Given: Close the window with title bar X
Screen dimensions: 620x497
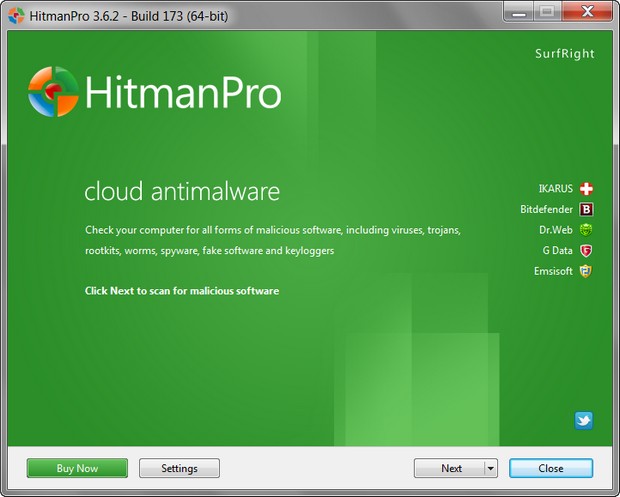Looking at the screenshot, I should pos(588,12).
